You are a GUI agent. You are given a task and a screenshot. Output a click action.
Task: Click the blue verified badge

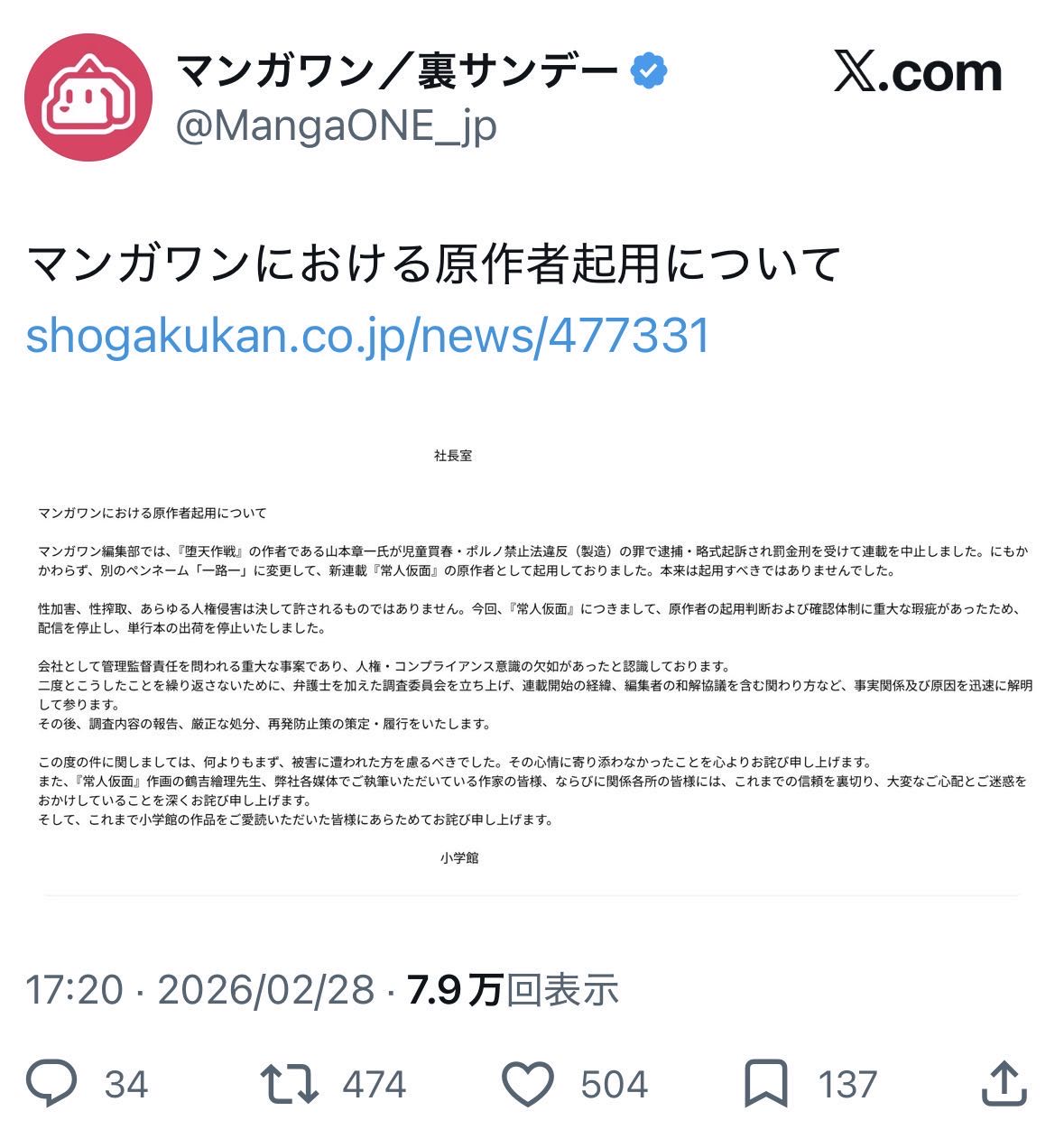click(x=649, y=71)
